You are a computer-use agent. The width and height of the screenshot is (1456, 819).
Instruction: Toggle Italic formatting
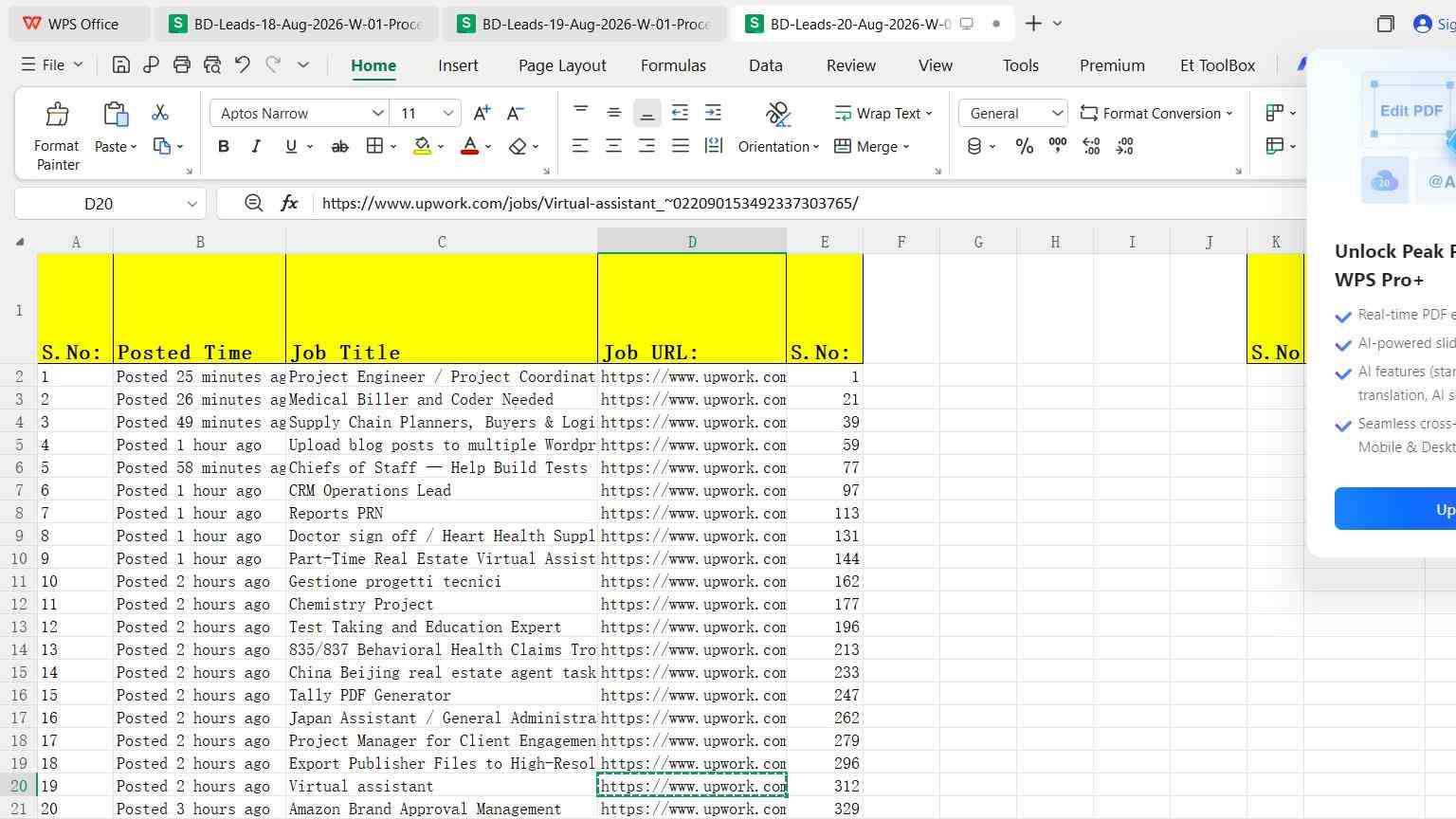pyautogui.click(x=256, y=146)
